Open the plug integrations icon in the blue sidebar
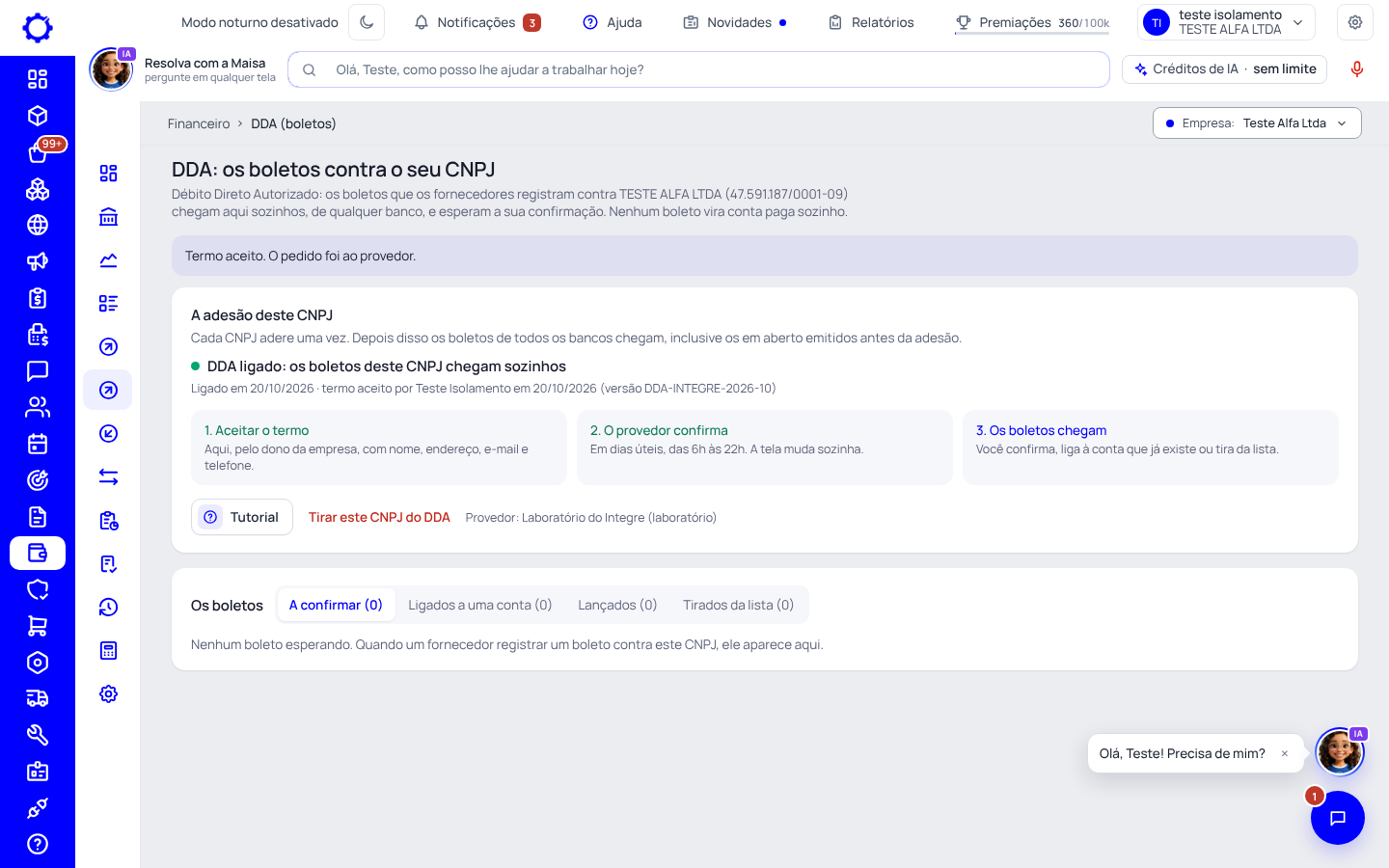This screenshot has width=1389, height=868. point(38,807)
